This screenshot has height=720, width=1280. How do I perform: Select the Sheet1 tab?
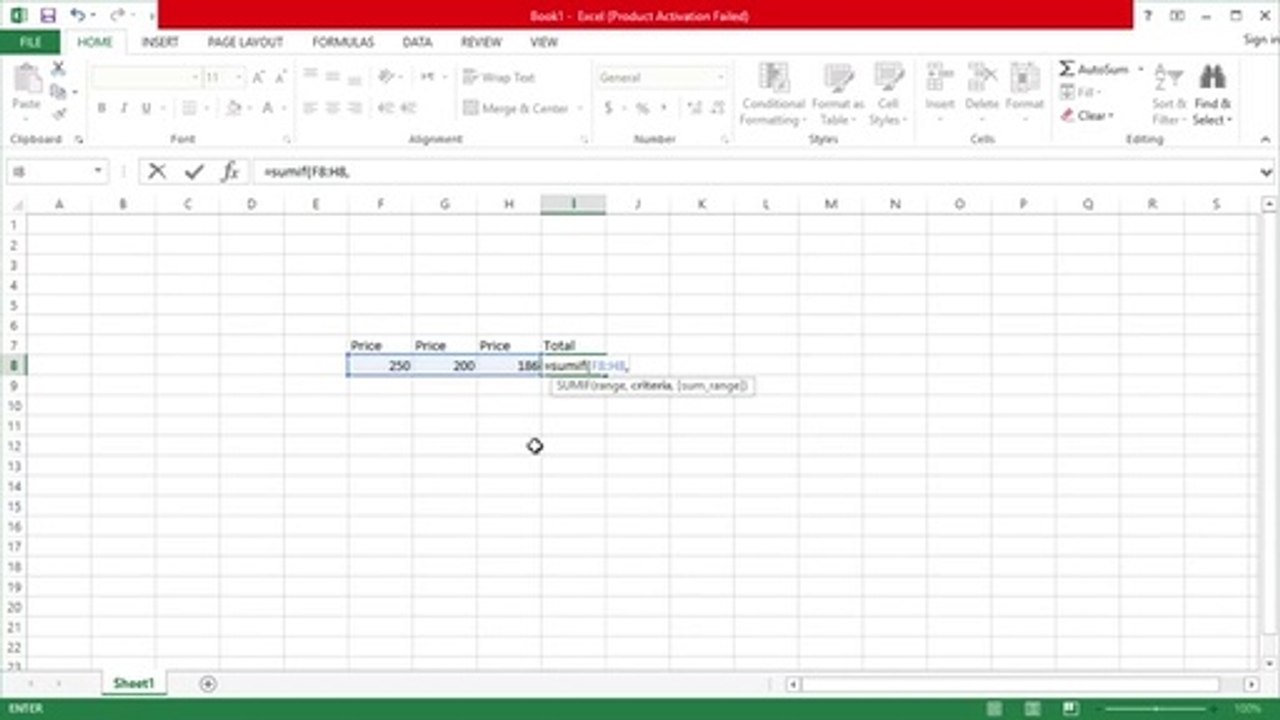point(134,684)
